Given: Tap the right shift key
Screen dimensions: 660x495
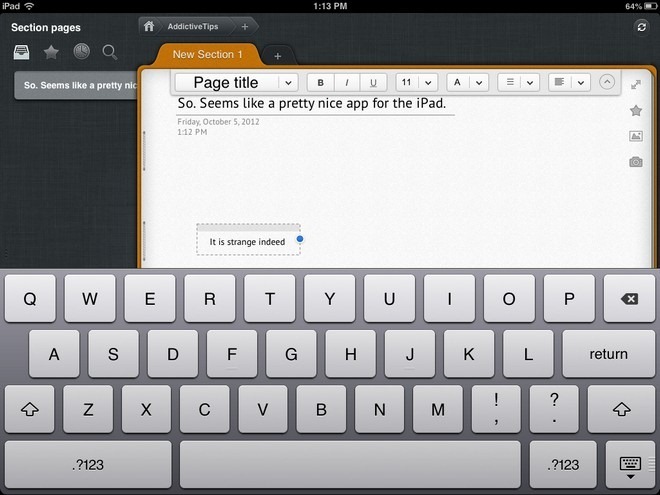Looking at the screenshot, I should click(621, 409).
